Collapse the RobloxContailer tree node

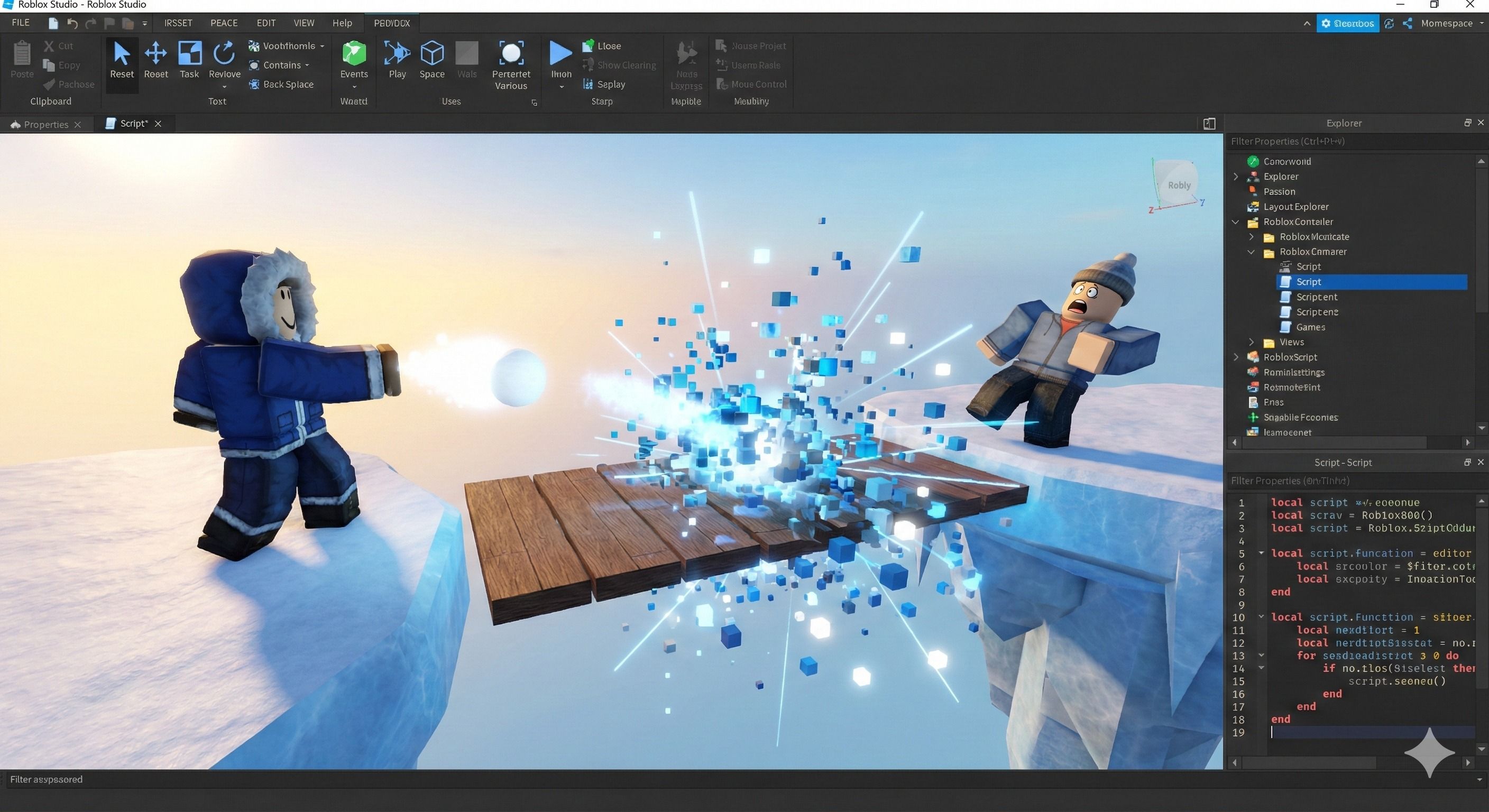click(1235, 222)
